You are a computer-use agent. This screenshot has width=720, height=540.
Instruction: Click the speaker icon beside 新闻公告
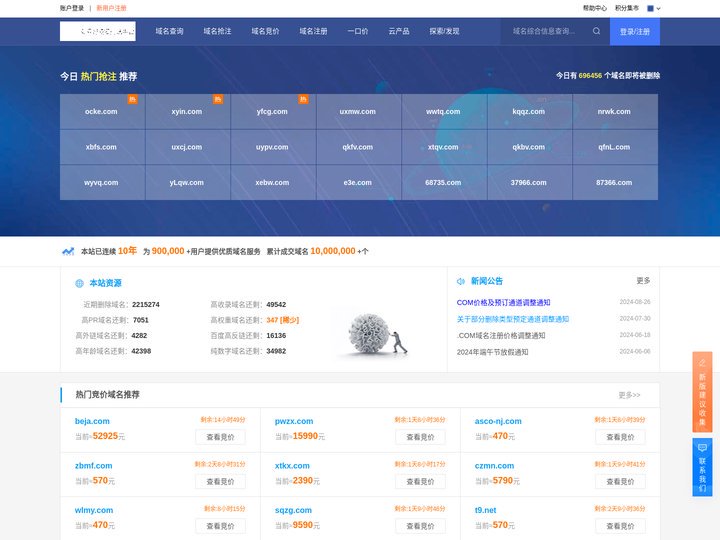coord(461,281)
